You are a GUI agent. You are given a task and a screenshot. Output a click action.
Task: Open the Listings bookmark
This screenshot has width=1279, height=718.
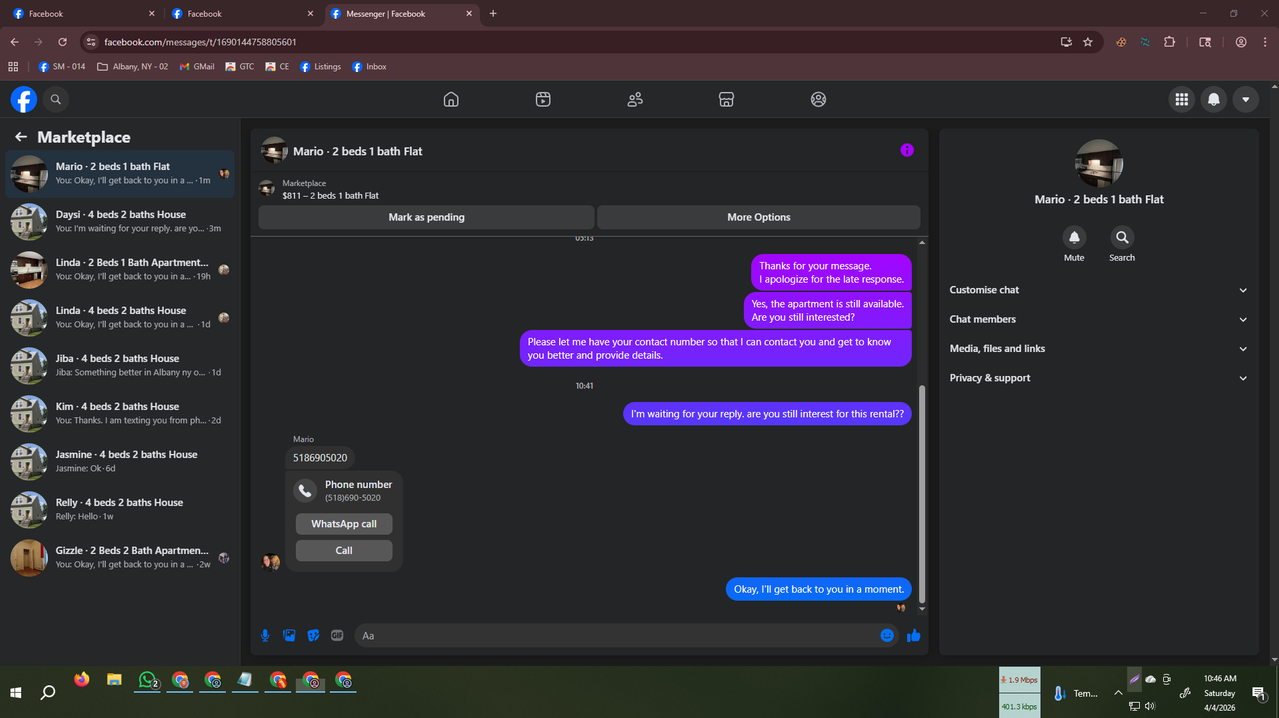320,67
